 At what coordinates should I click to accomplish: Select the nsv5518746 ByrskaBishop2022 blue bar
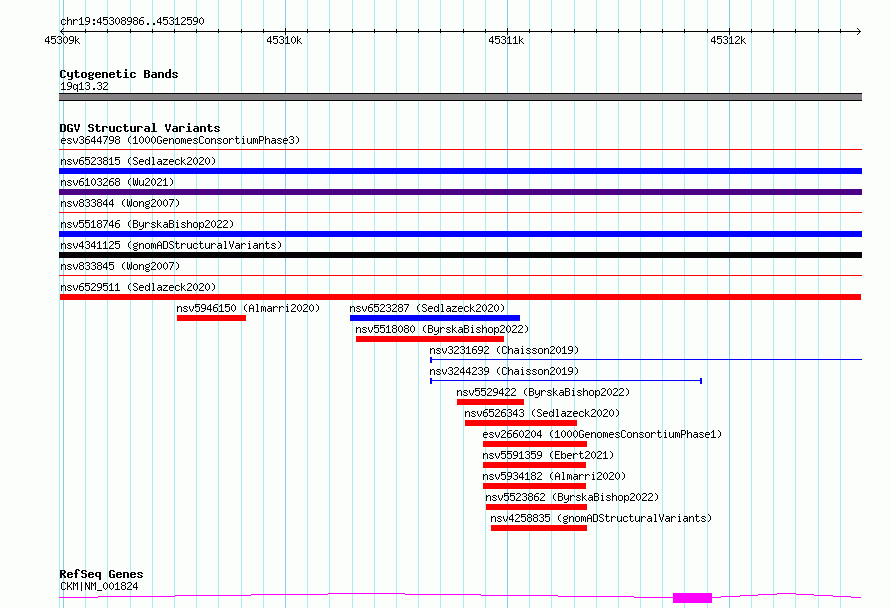460,234
